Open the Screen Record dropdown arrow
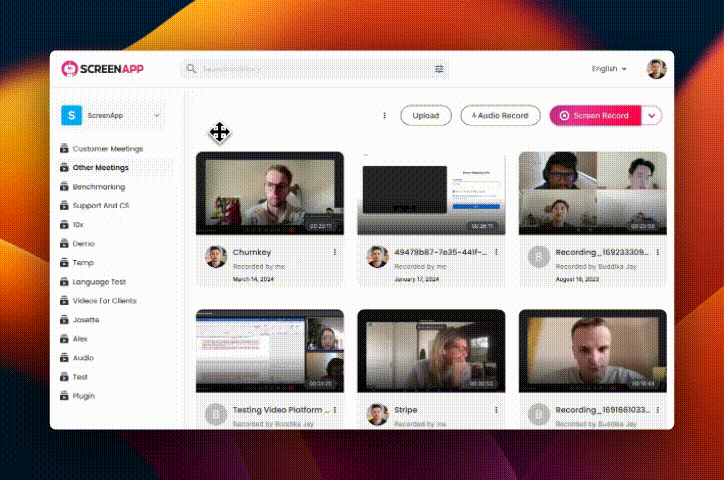The height and width of the screenshot is (480, 724). (652, 116)
